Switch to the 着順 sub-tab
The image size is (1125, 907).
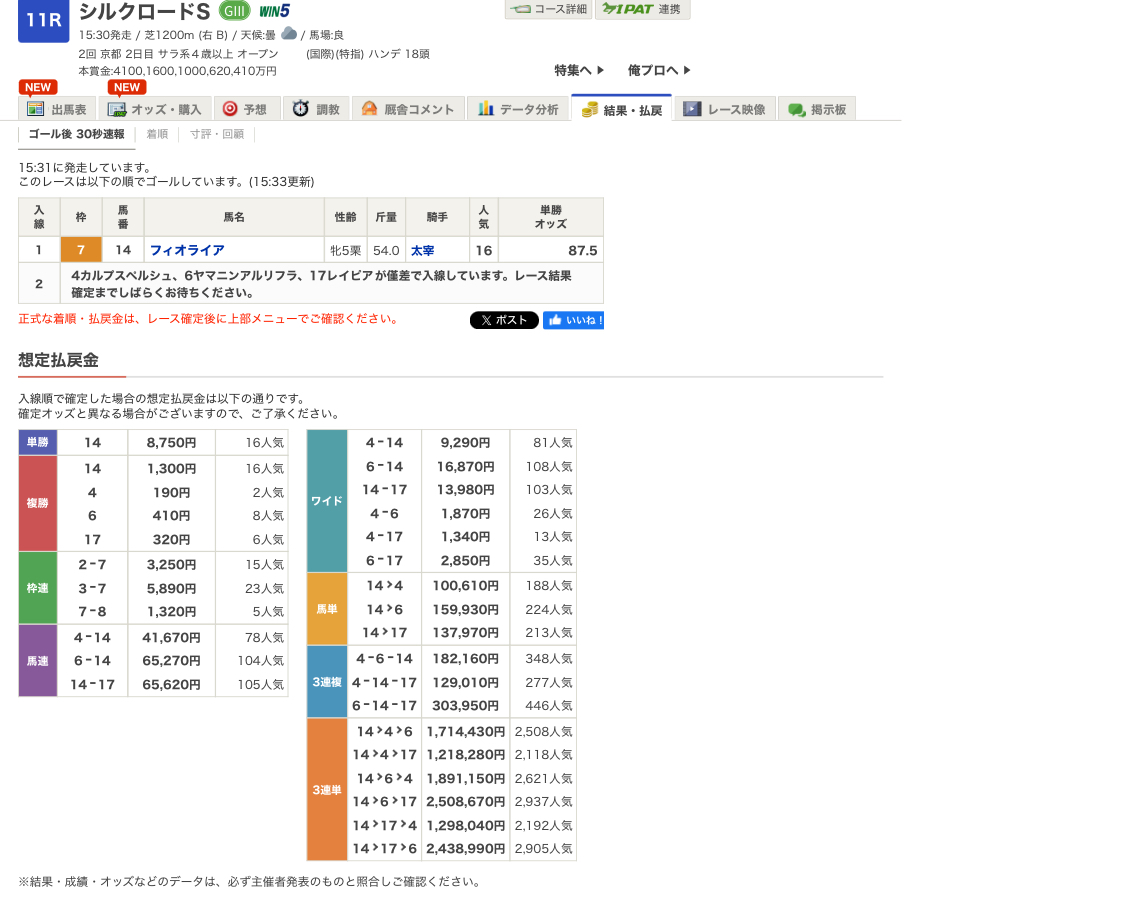[157, 134]
